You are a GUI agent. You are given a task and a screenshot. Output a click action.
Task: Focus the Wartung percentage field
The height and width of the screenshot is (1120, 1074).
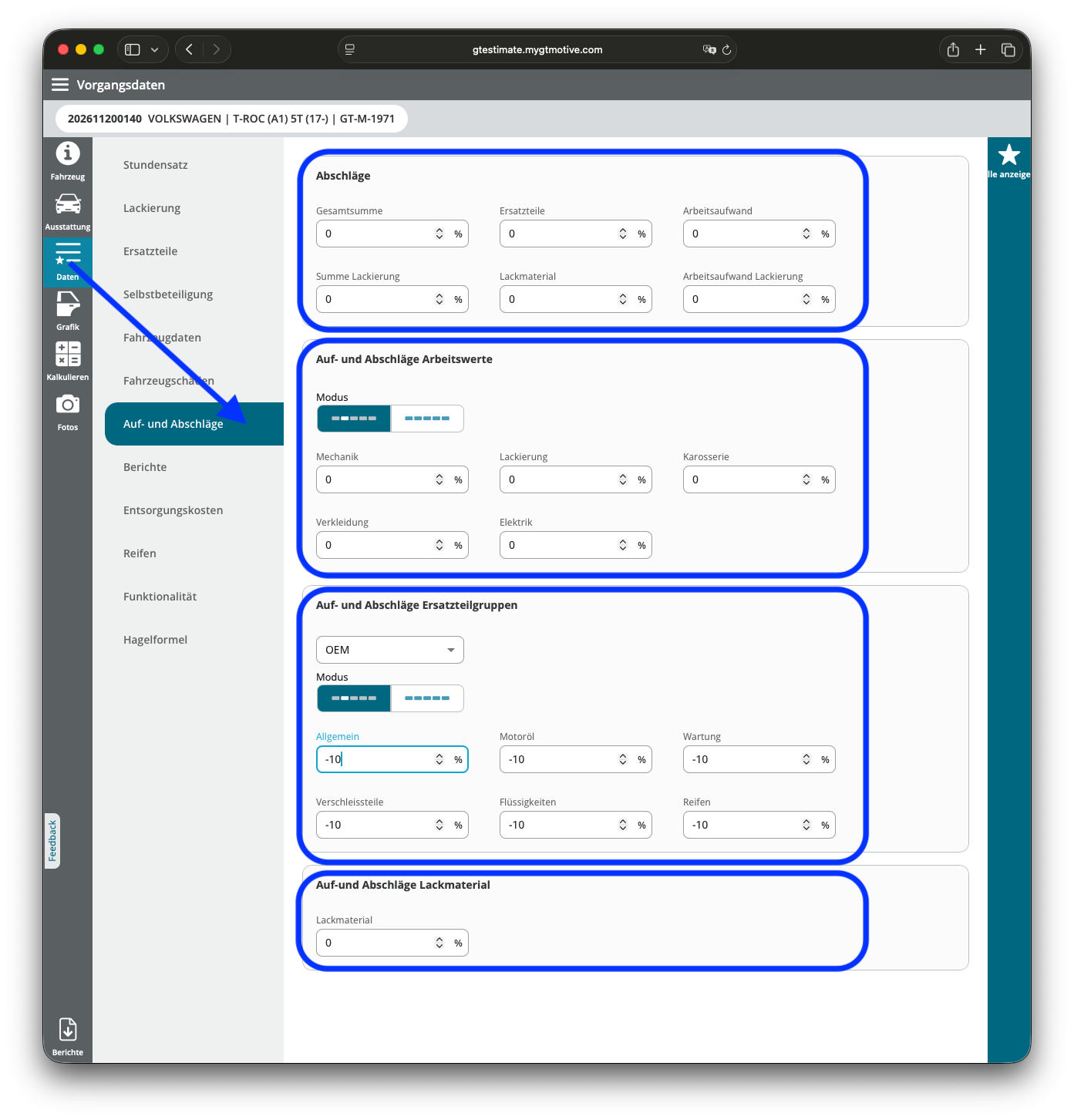[759, 759]
